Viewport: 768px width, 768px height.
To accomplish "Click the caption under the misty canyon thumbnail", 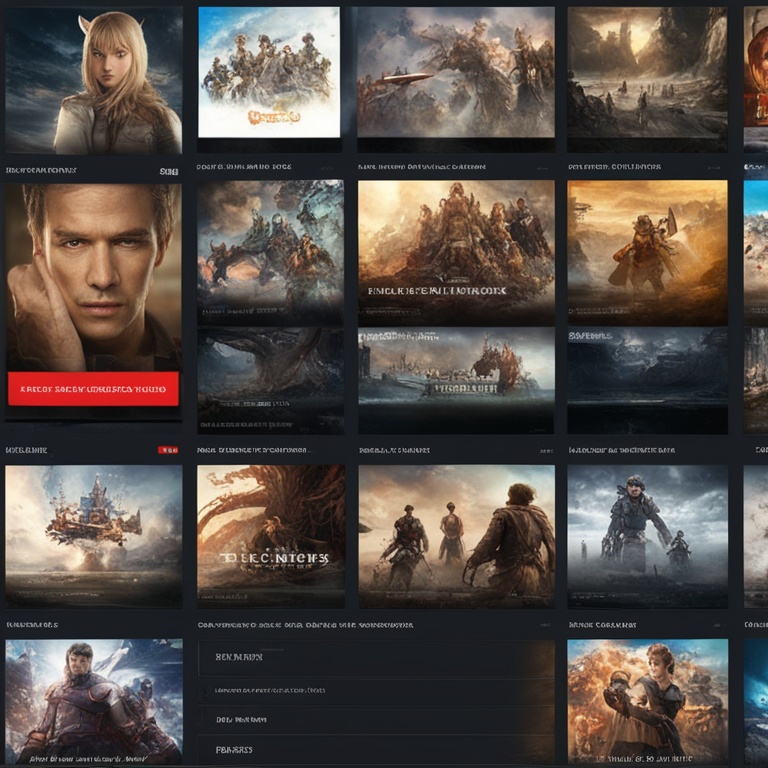I will point(614,167).
